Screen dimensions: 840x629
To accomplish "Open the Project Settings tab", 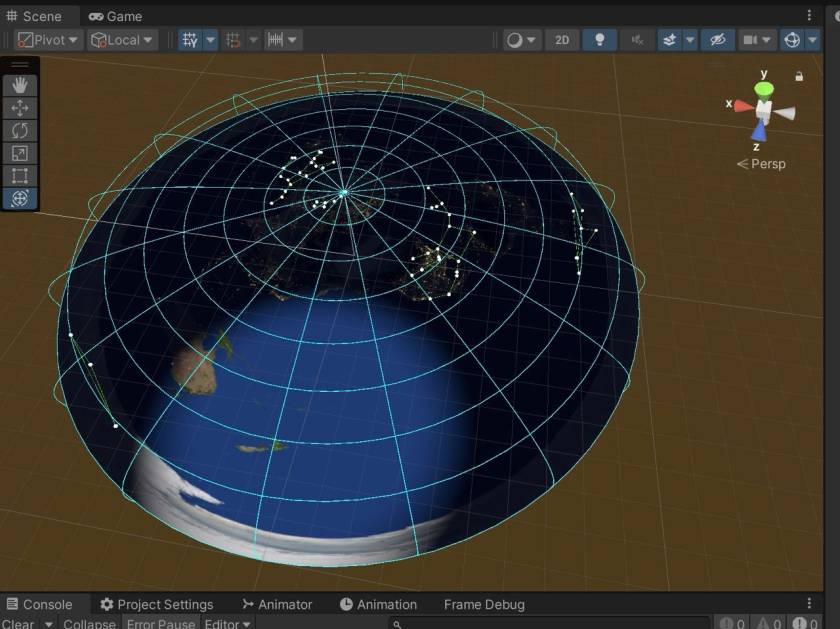I will click(x=157, y=604).
